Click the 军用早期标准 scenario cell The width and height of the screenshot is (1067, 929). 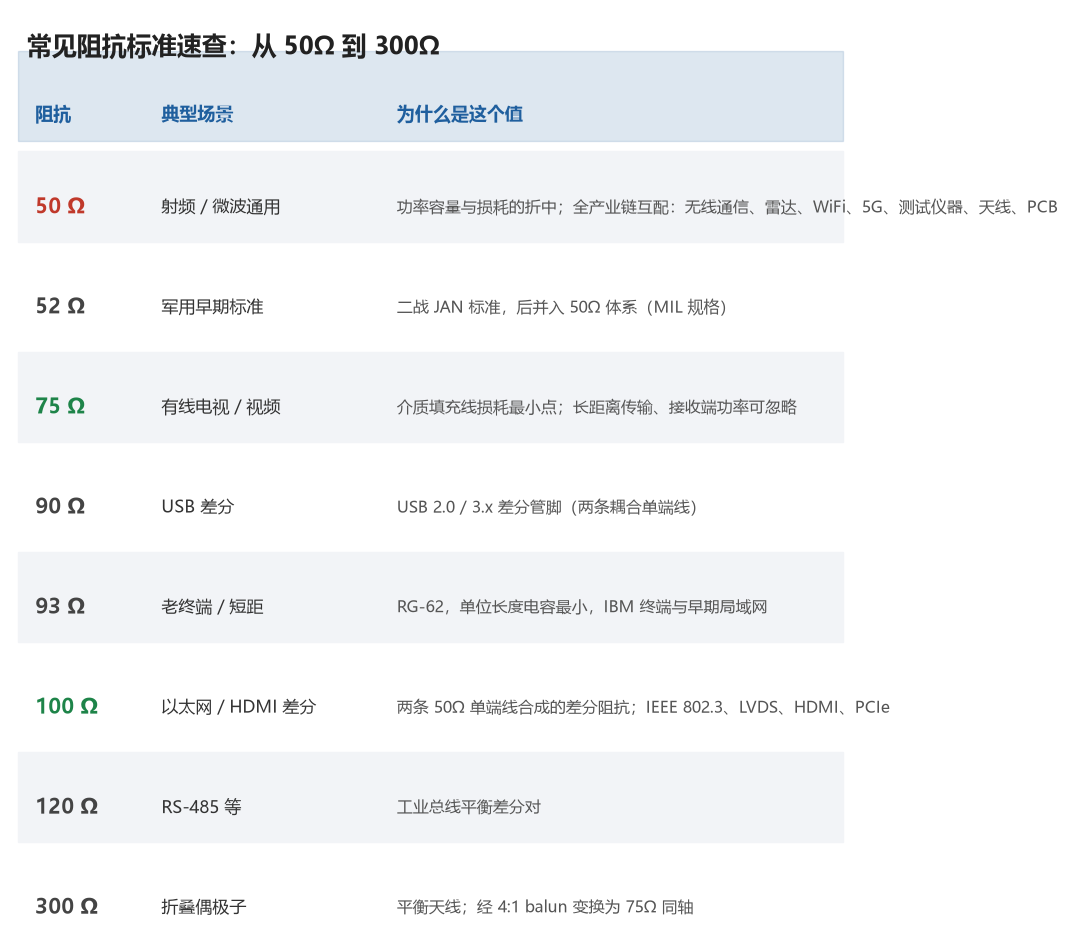pos(212,306)
